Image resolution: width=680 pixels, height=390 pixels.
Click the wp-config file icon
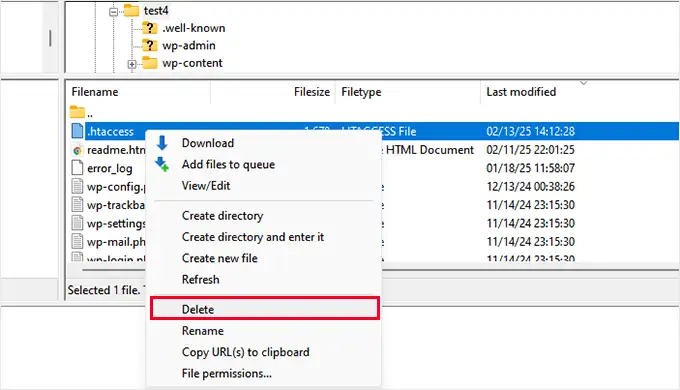click(x=77, y=186)
